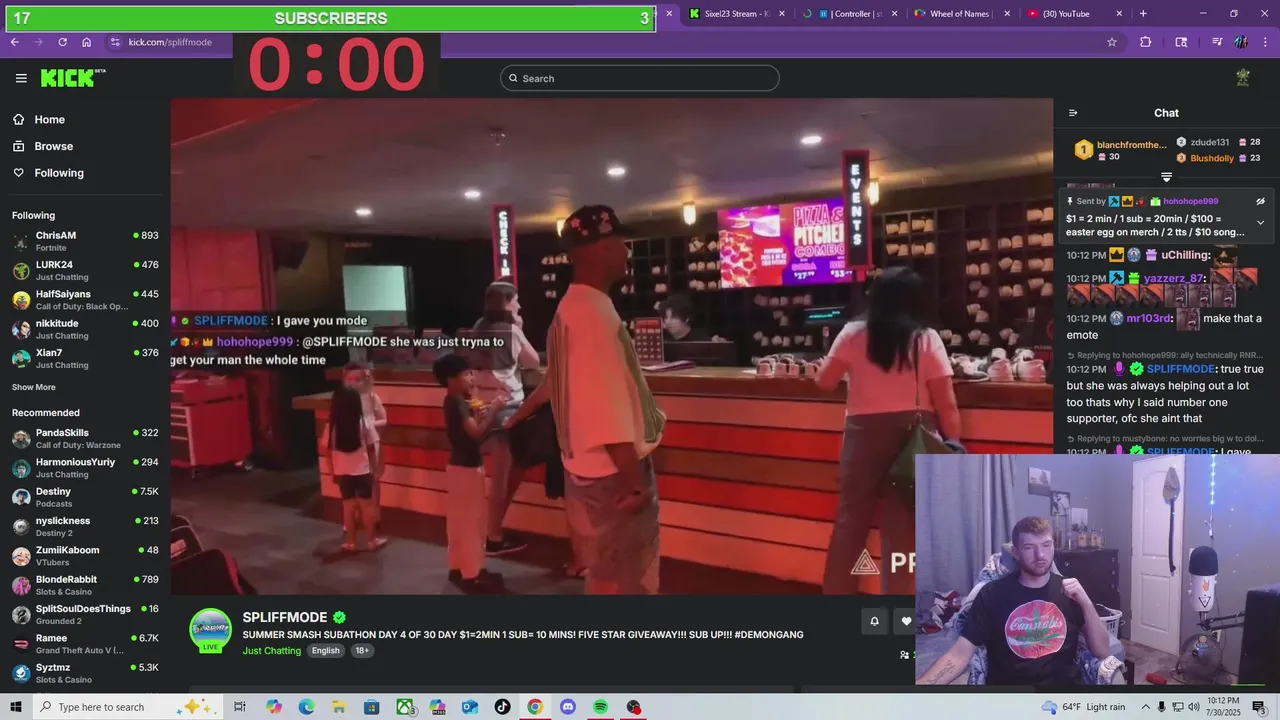Open Windows Start menu
1280x720 pixels.
15,707
